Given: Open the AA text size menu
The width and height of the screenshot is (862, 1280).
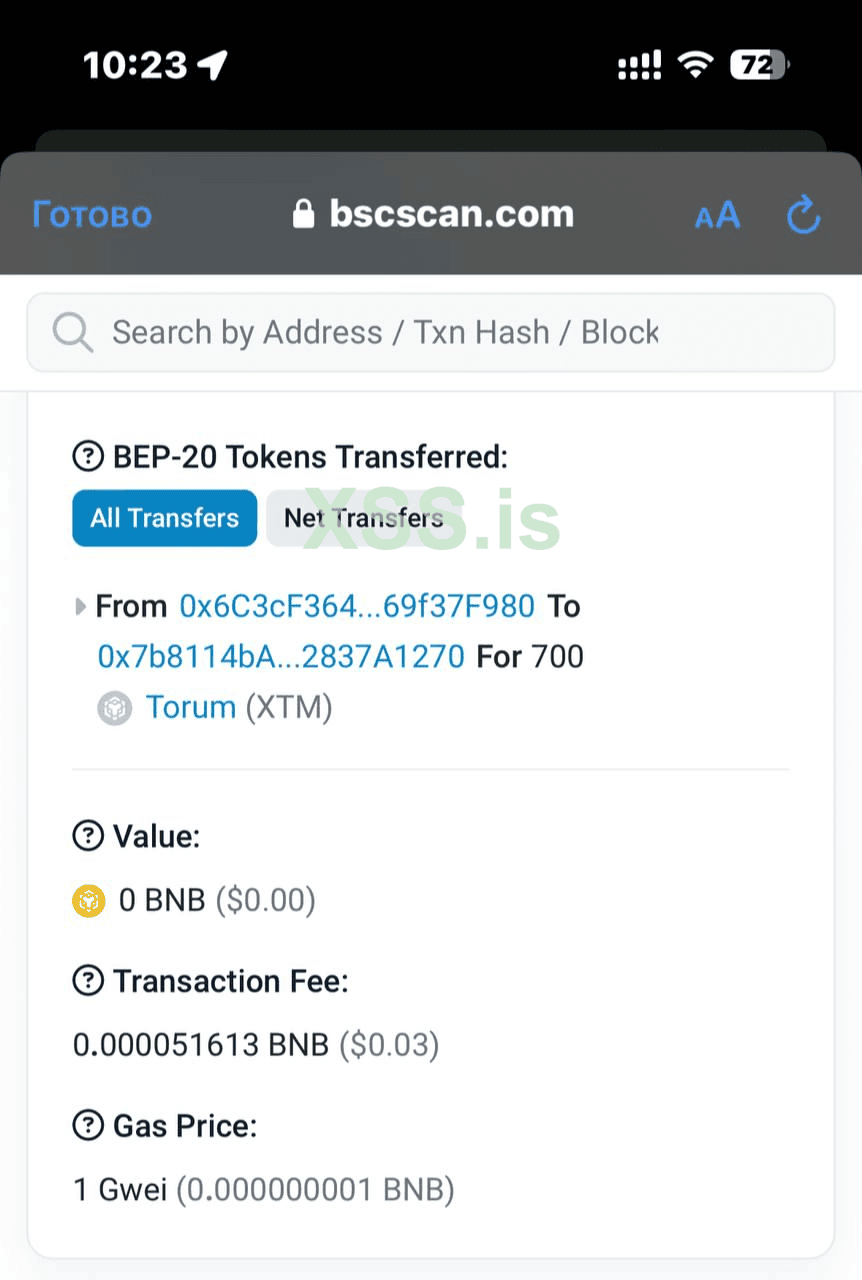Looking at the screenshot, I should (717, 215).
